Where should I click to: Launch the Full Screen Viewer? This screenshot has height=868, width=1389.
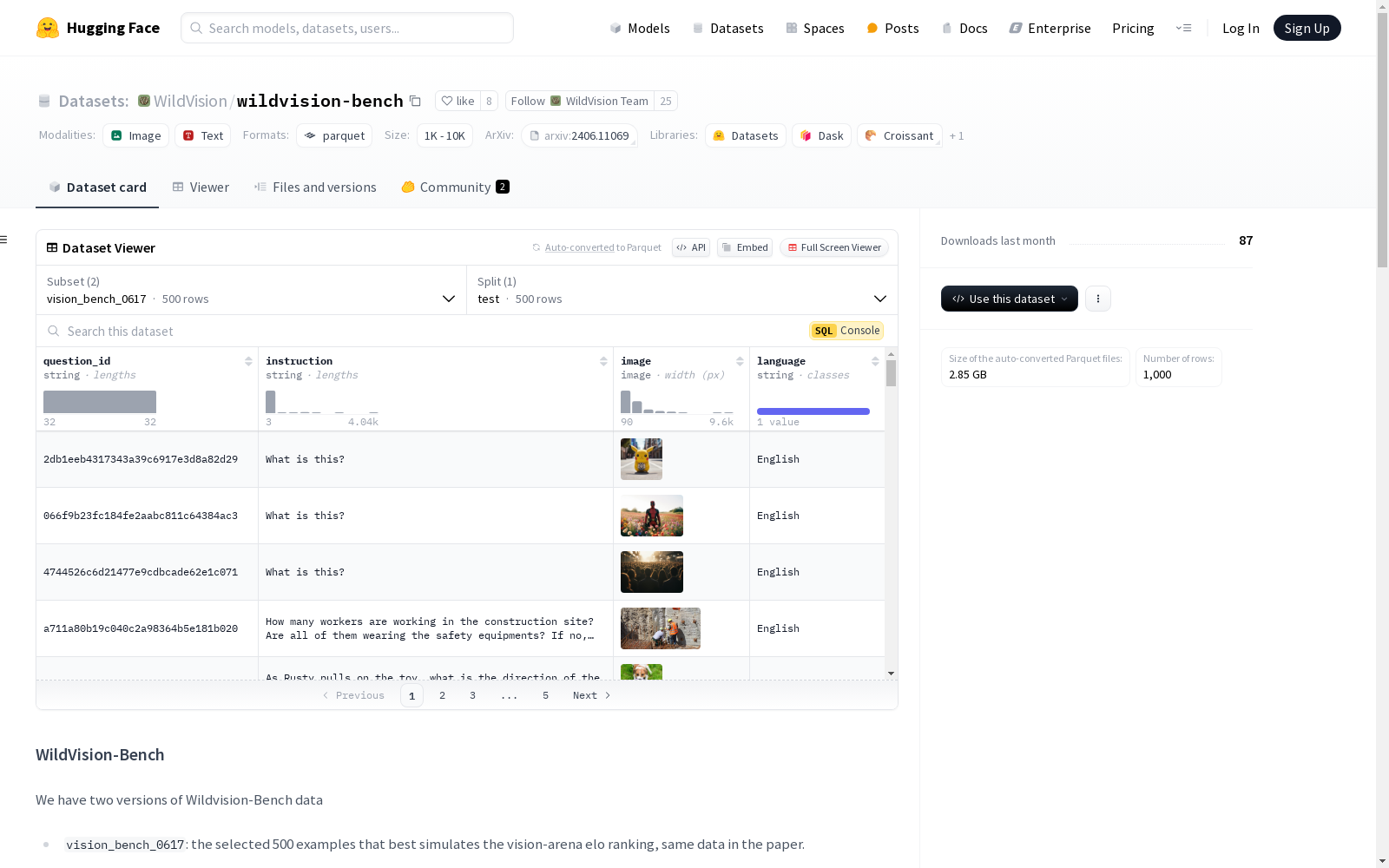pyautogui.click(x=834, y=247)
